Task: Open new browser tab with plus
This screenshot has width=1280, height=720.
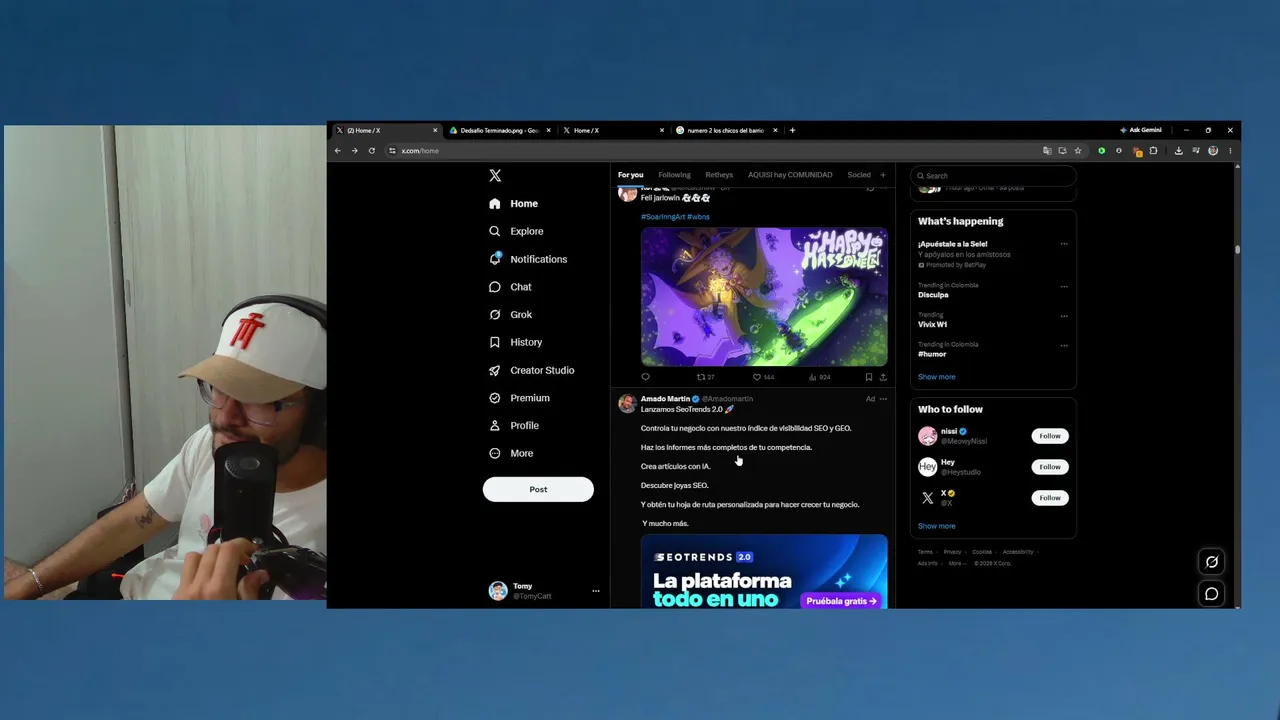Action: point(792,130)
